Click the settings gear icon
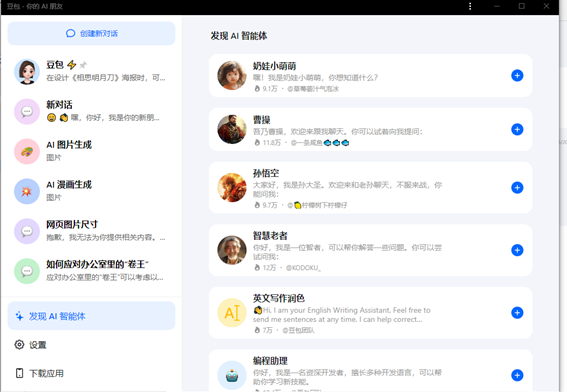Image resolution: width=567 pixels, height=392 pixels. (x=19, y=345)
